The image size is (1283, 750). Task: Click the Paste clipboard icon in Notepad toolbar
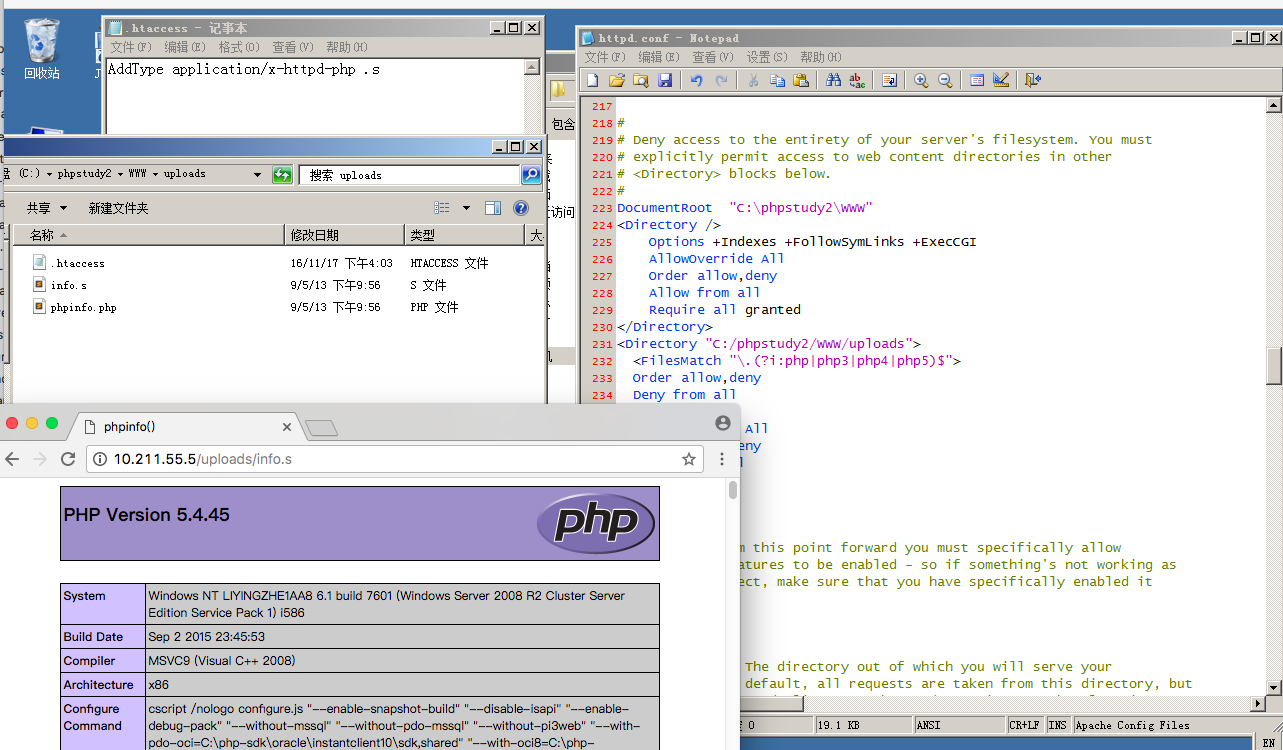tap(801, 81)
